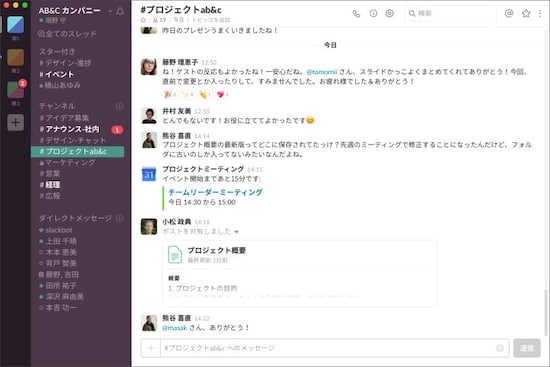
Task: Open Google Calendar app icon in message
Action: [x=149, y=174]
